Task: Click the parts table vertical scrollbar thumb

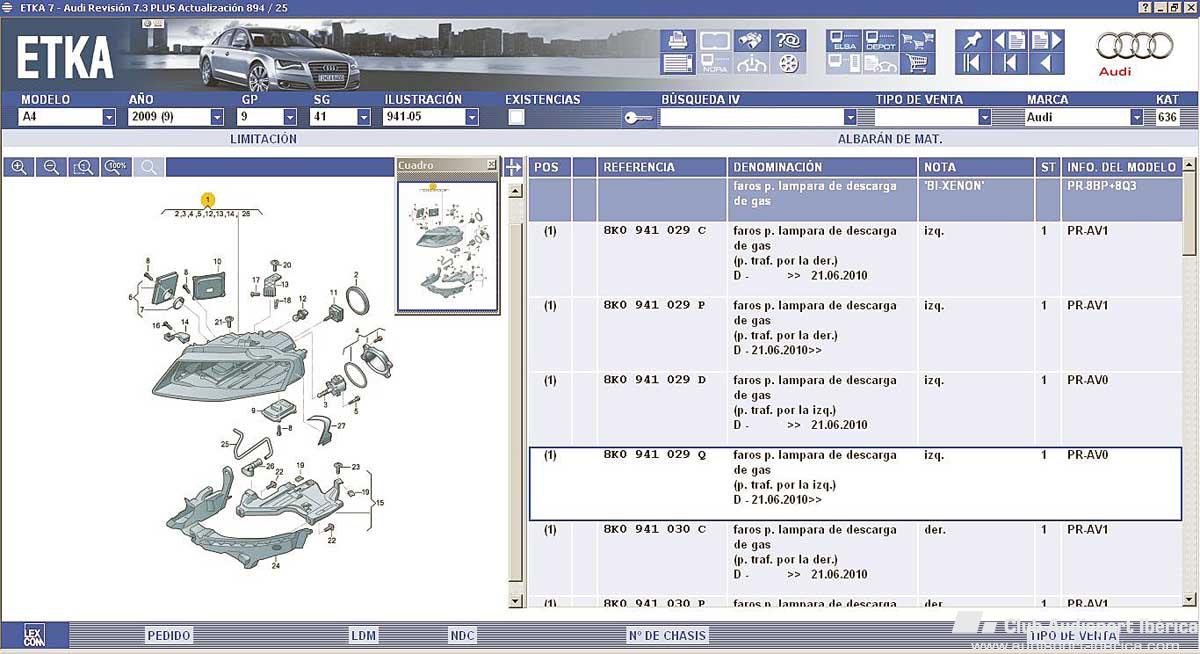Action: click(1190, 212)
